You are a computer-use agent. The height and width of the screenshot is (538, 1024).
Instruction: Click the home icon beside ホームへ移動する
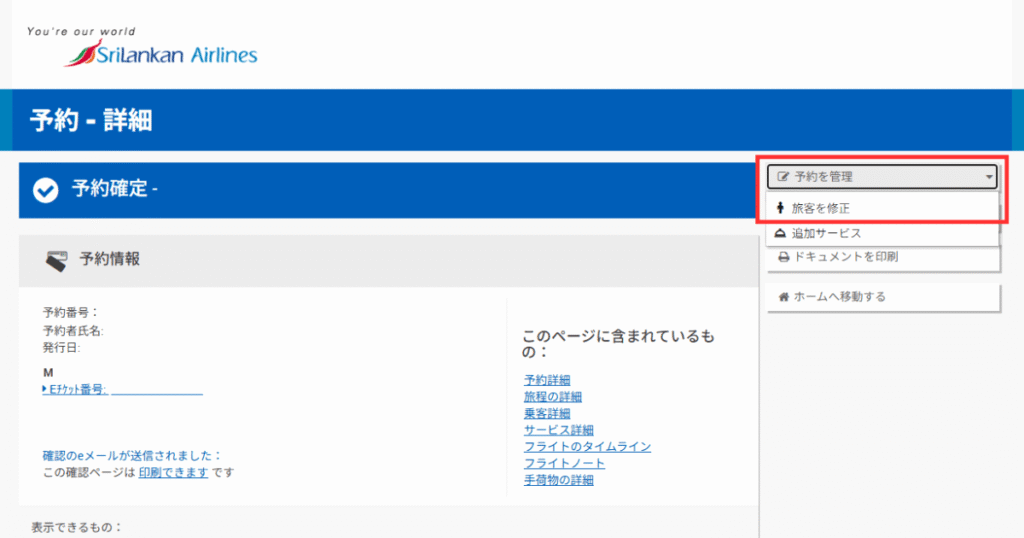coord(784,297)
